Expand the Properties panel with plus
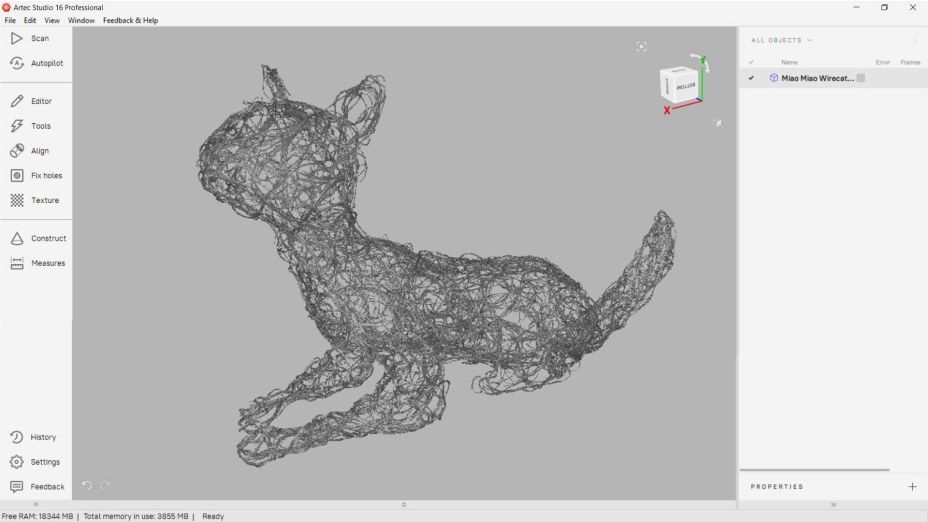 pyautogui.click(x=912, y=487)
